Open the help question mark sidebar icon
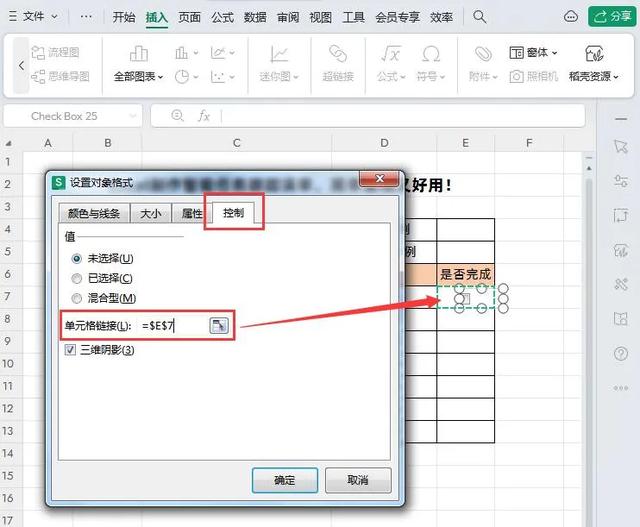Image resolution: width=640 pixels, height=527 pixels. click(x=621, y=354)
